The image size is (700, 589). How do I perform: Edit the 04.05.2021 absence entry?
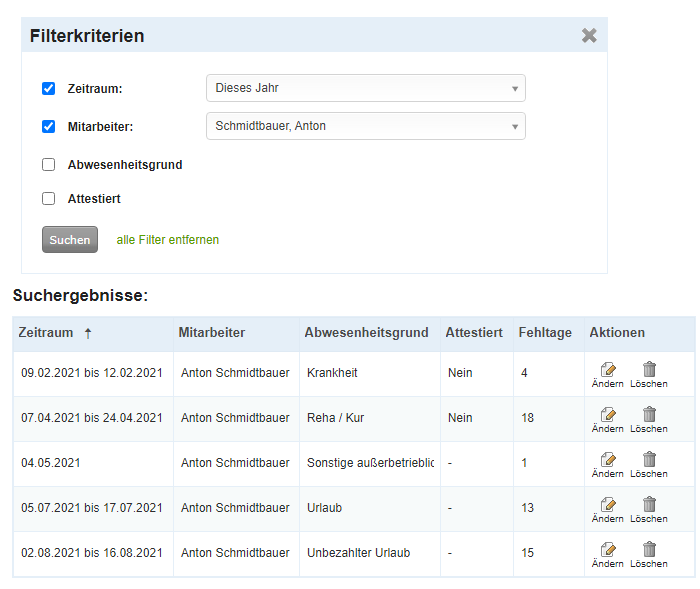[608, 465]
